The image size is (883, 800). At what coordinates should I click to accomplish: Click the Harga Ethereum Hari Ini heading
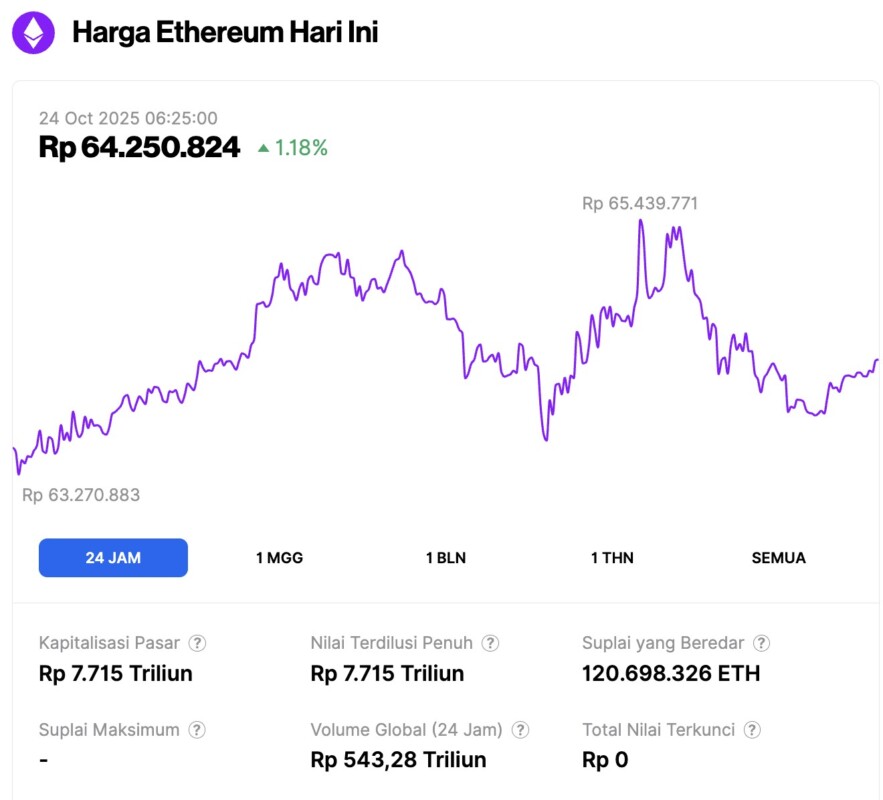pyautogui.click(x=225, y=33)
